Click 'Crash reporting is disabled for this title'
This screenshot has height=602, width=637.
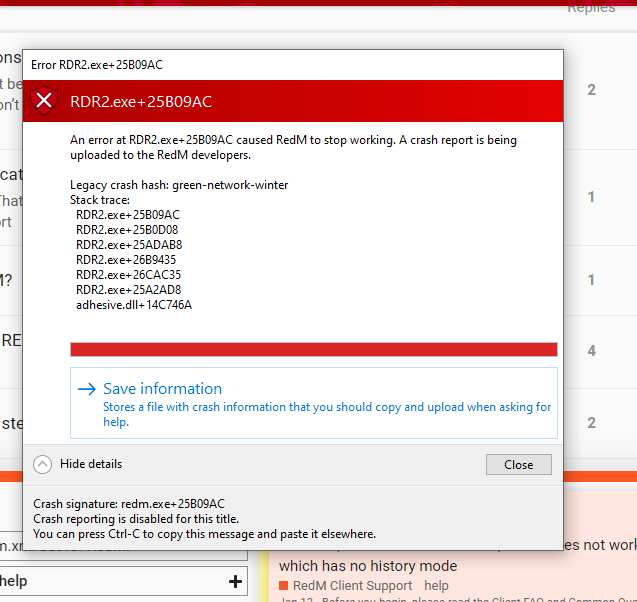(x=136, y=519)
